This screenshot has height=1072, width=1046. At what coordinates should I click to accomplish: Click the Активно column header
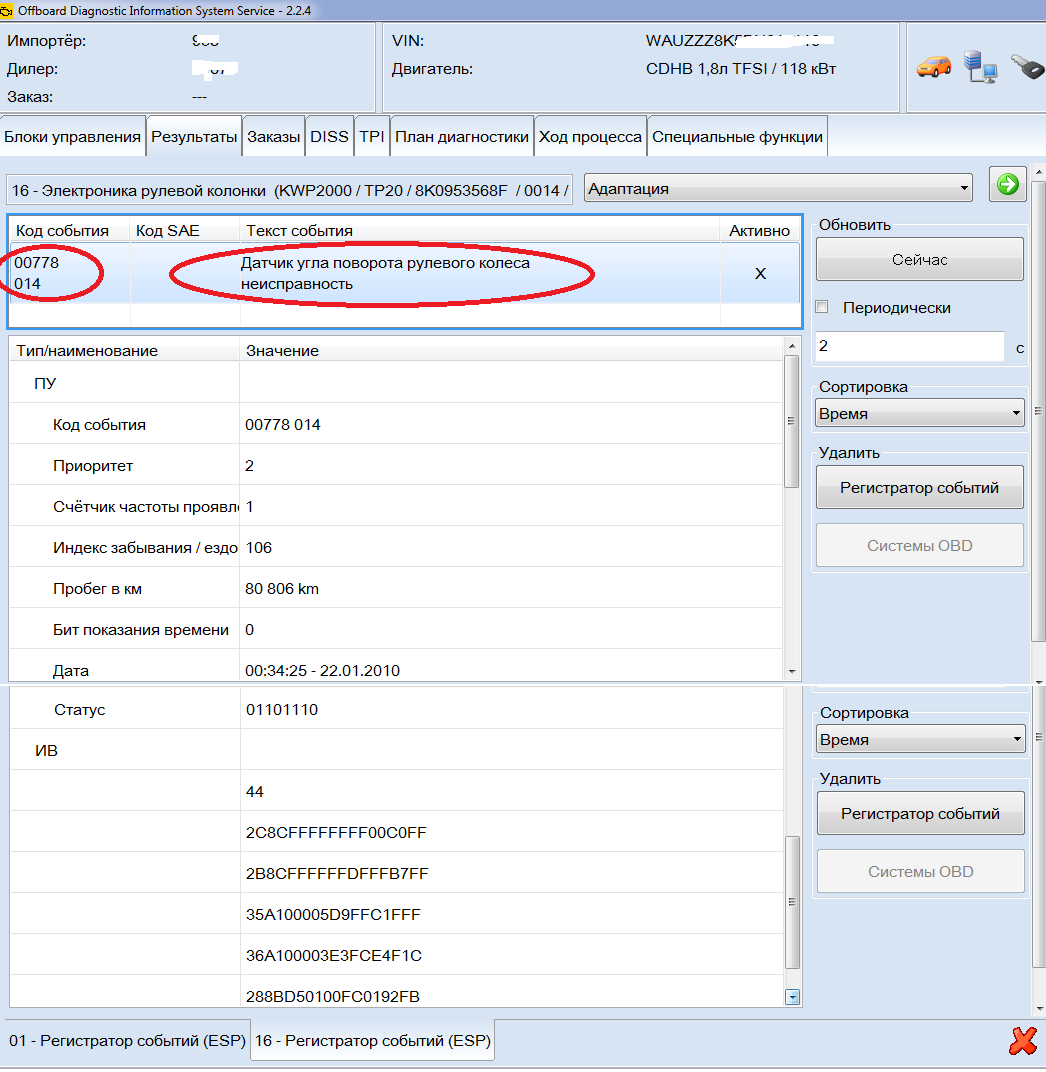click(x=760, y=231)
